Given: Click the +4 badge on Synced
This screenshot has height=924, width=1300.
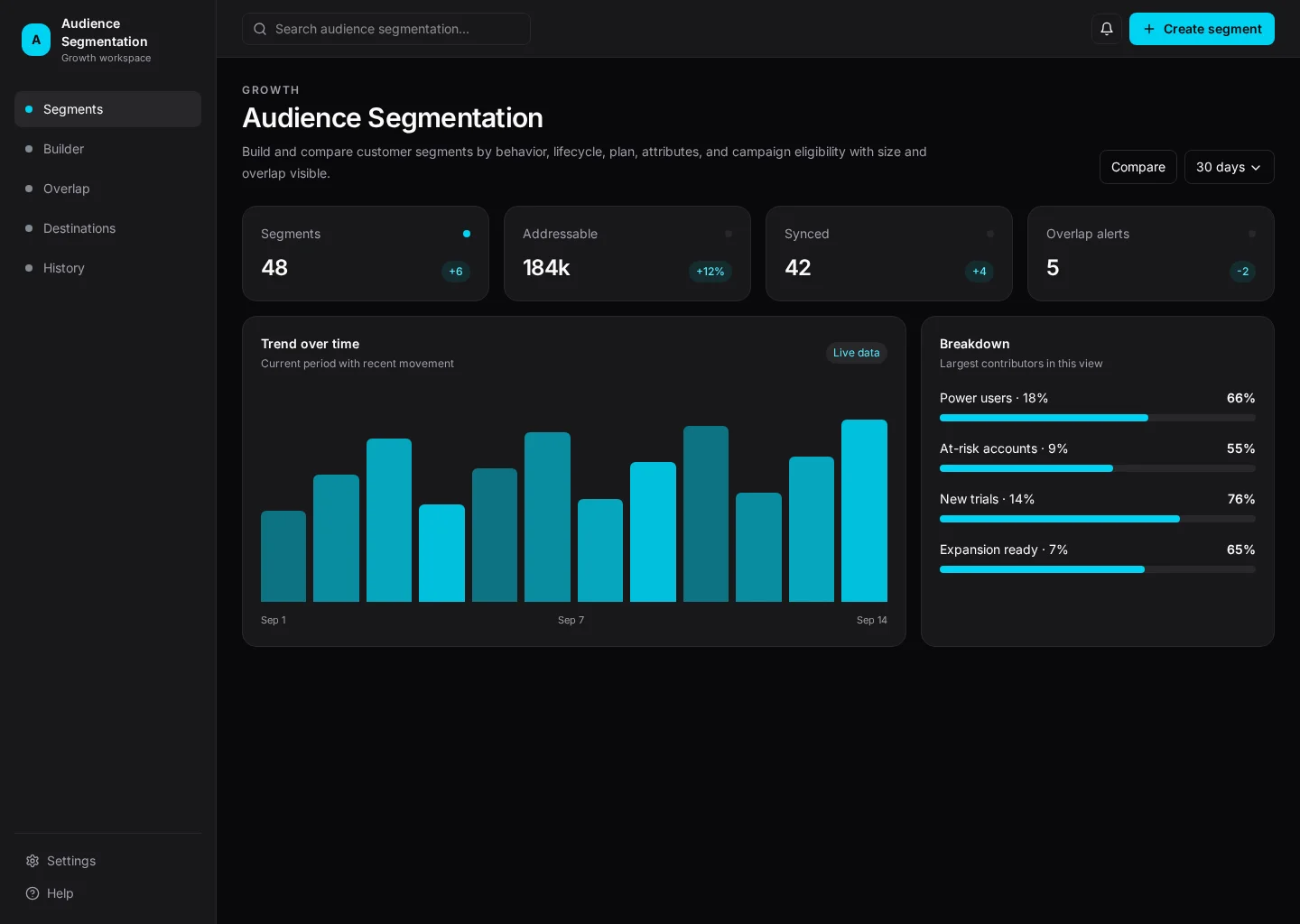Looking at the screenshot, I should click(x=980, y=272).
